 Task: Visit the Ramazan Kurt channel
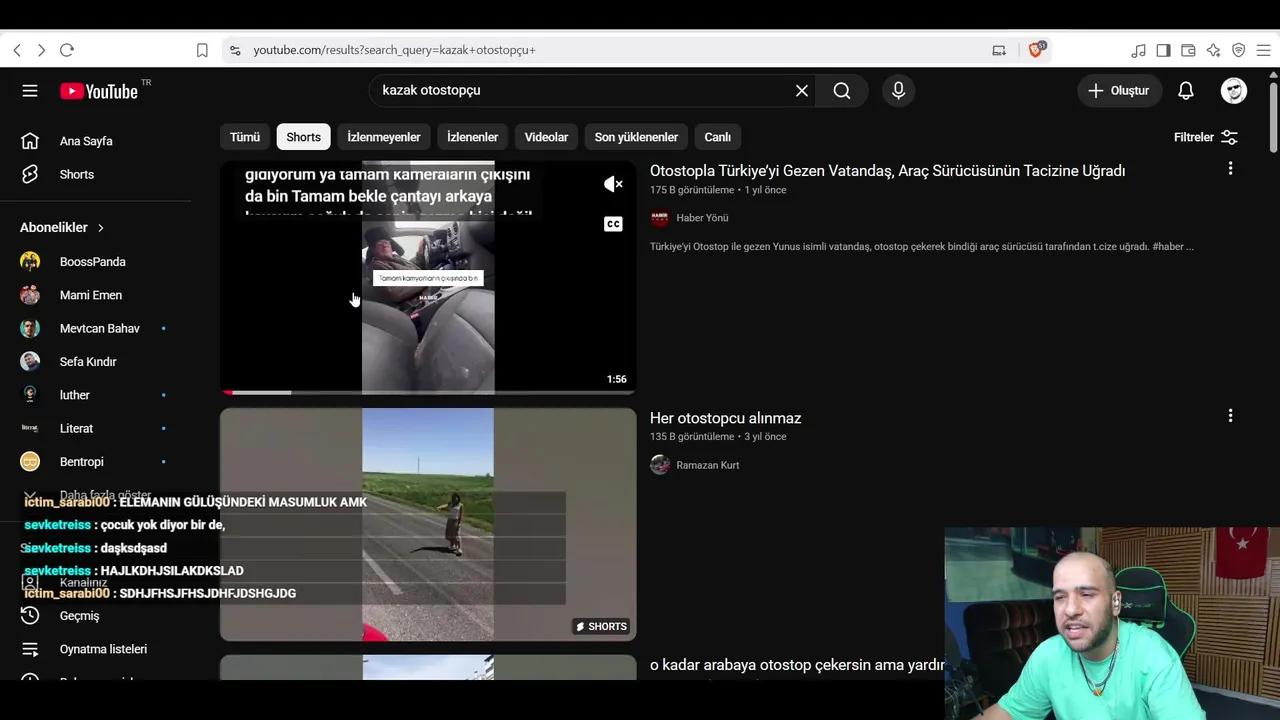pos(708,465)
